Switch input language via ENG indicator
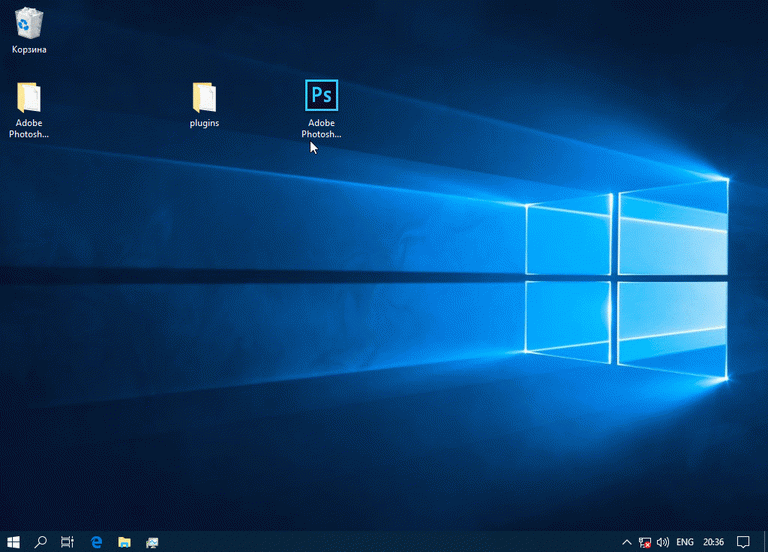The height and width of the screenshot is (552, 768). (x=685, y=542)
